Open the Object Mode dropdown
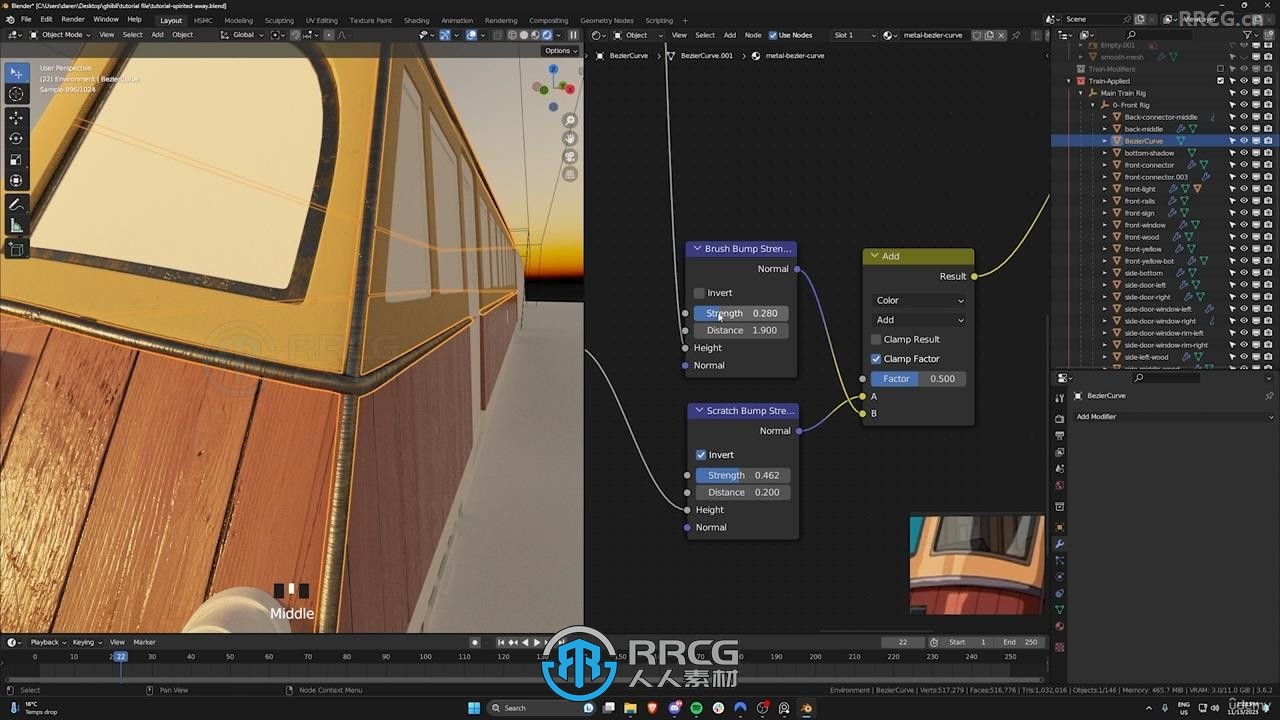Image resolution: width=1280 pixels, height=720 pixels. (60, 35)
